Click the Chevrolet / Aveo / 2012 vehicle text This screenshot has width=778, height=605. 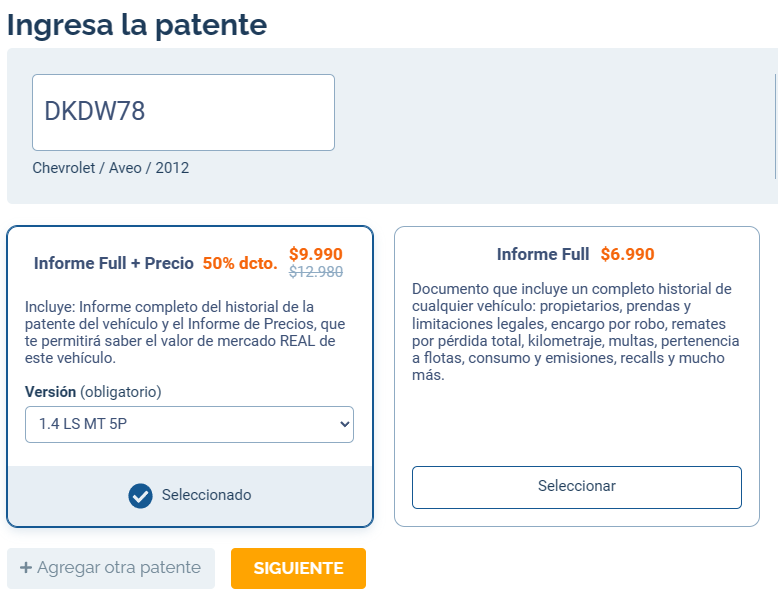point(111,168)
